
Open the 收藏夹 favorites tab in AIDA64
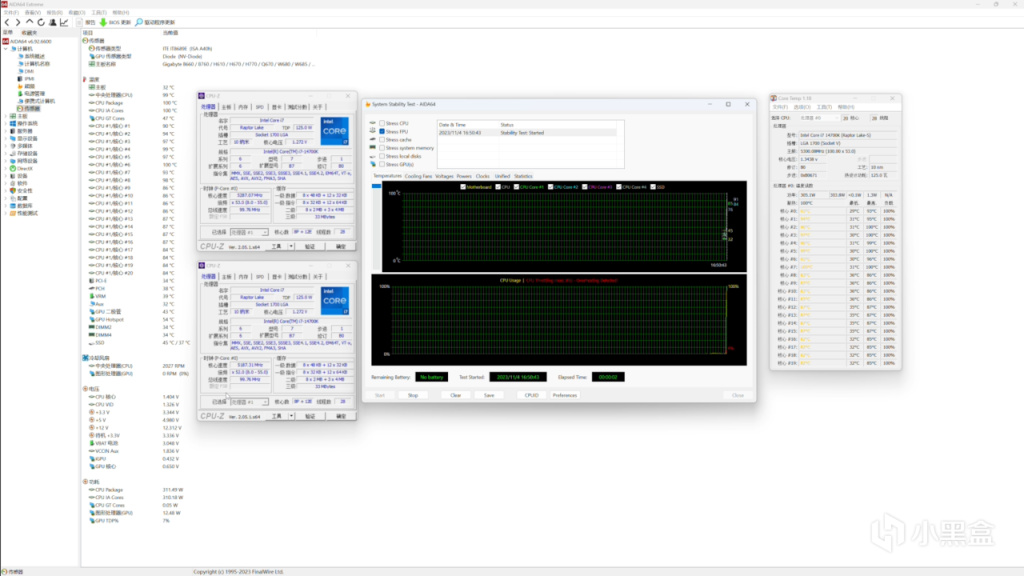[x=29, y=33]
